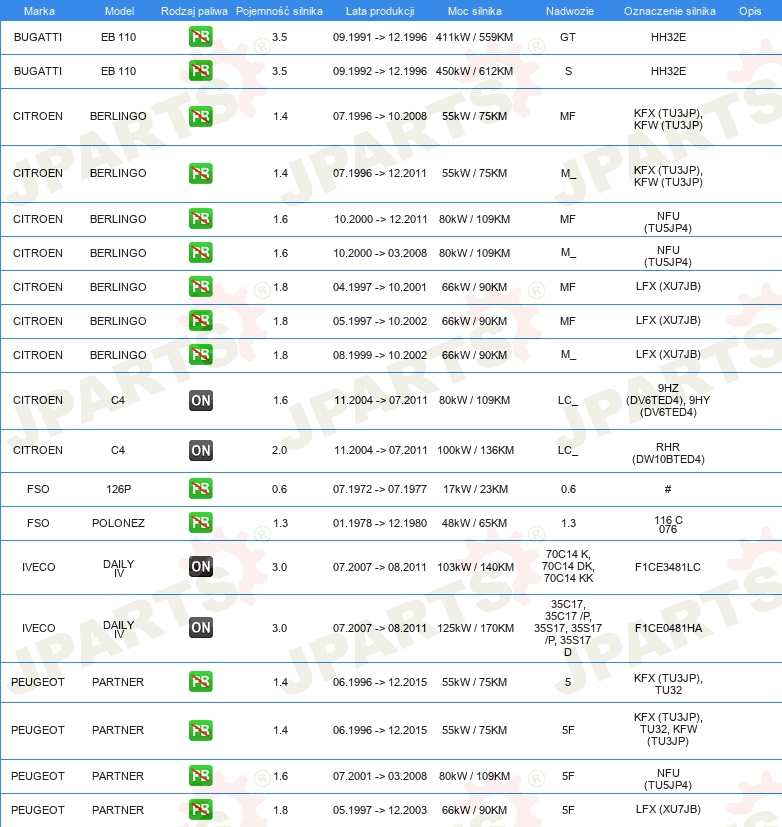This screenshot has width=782, height=827.
Task: Click Lata produkcji column header
Action: point(380,11)
